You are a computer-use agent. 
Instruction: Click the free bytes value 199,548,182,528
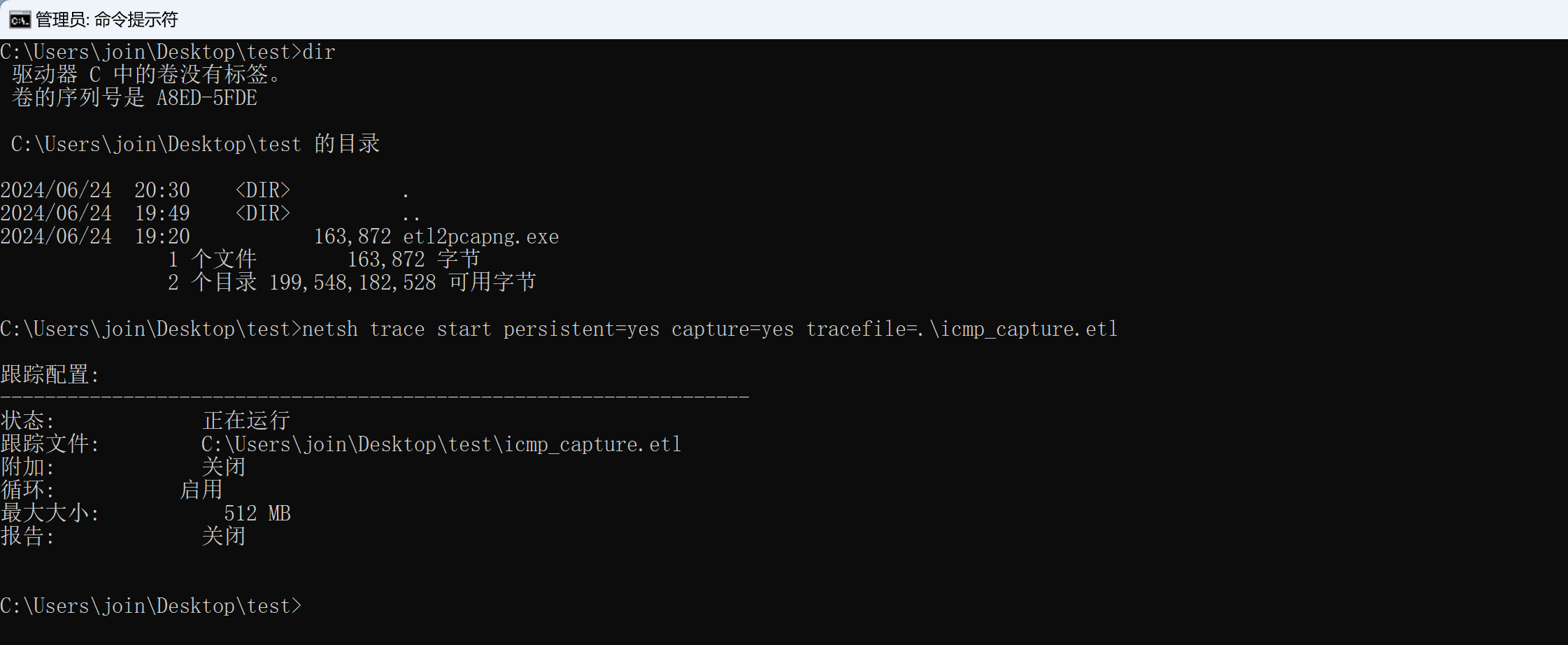352,283
